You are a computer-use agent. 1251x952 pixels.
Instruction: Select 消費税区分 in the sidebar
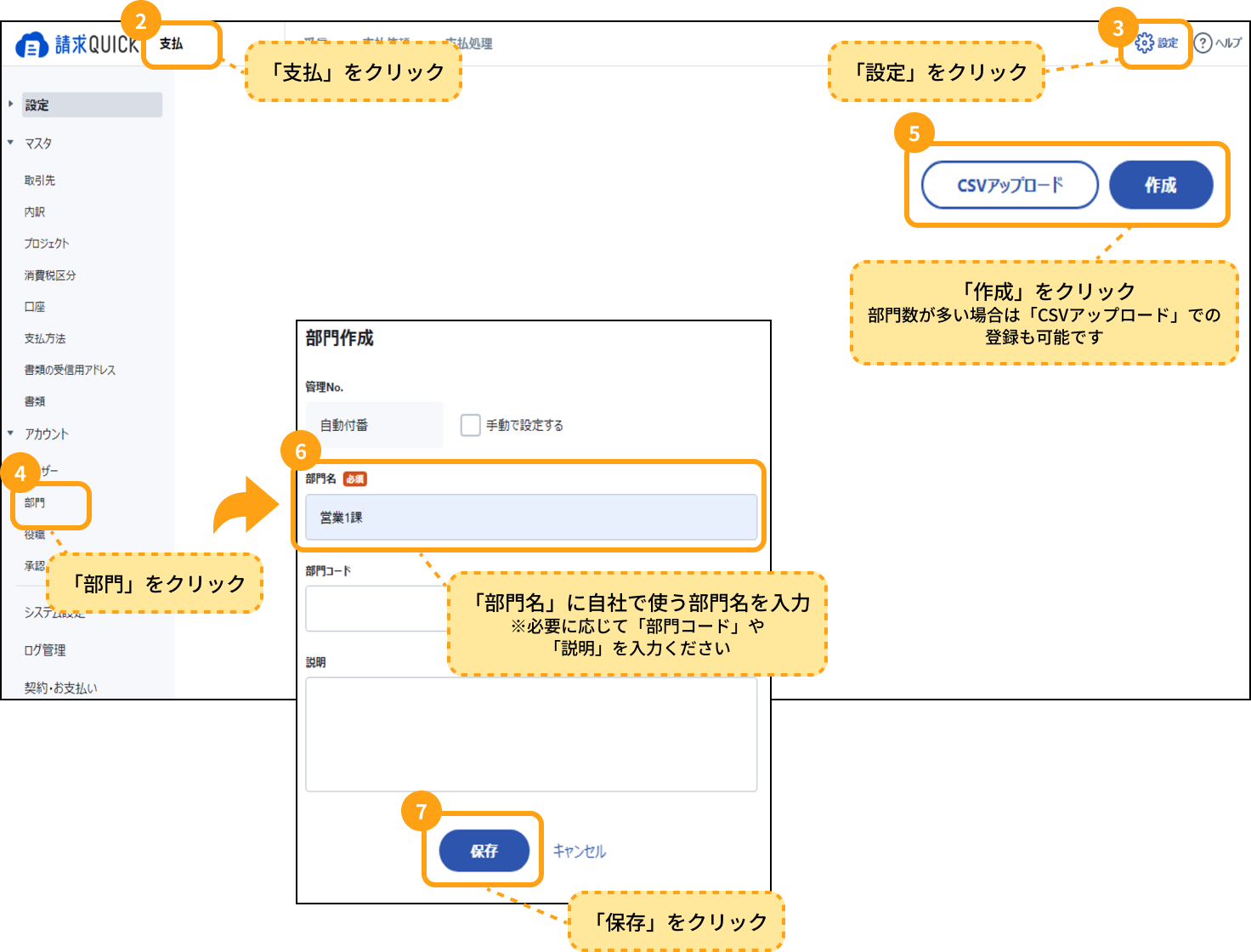click(50, 275)
